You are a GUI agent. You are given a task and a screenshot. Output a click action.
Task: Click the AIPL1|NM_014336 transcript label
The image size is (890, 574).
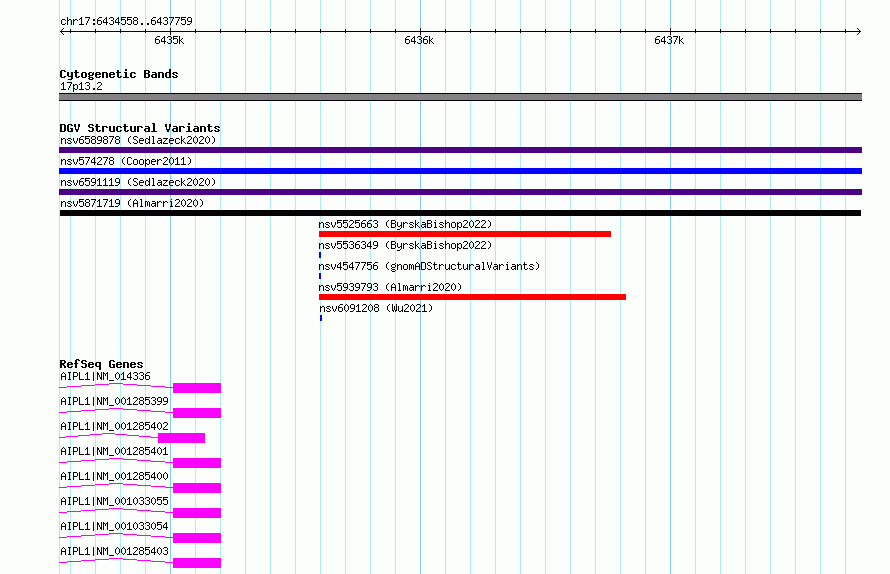(105, 376)
